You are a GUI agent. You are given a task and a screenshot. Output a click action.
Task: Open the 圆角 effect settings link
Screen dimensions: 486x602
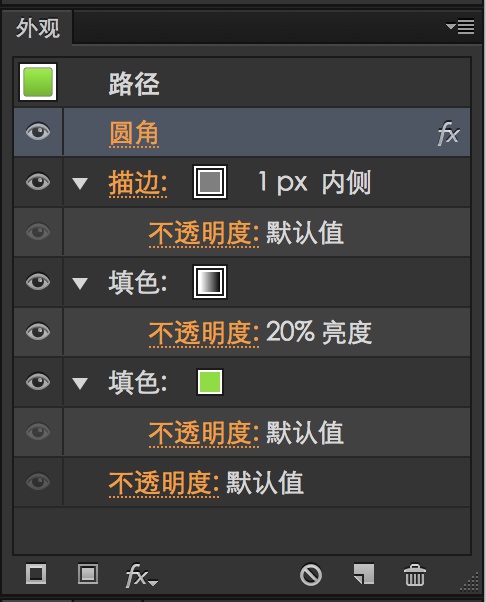click(x=134, y=133)
